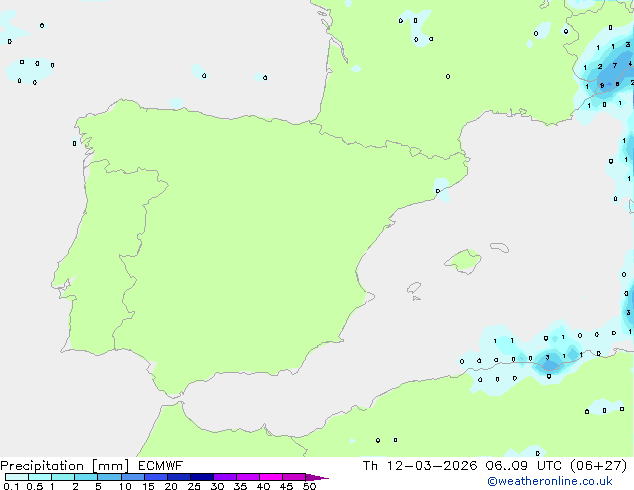Click the 50 label on precipitation scale

pos(309,487)
